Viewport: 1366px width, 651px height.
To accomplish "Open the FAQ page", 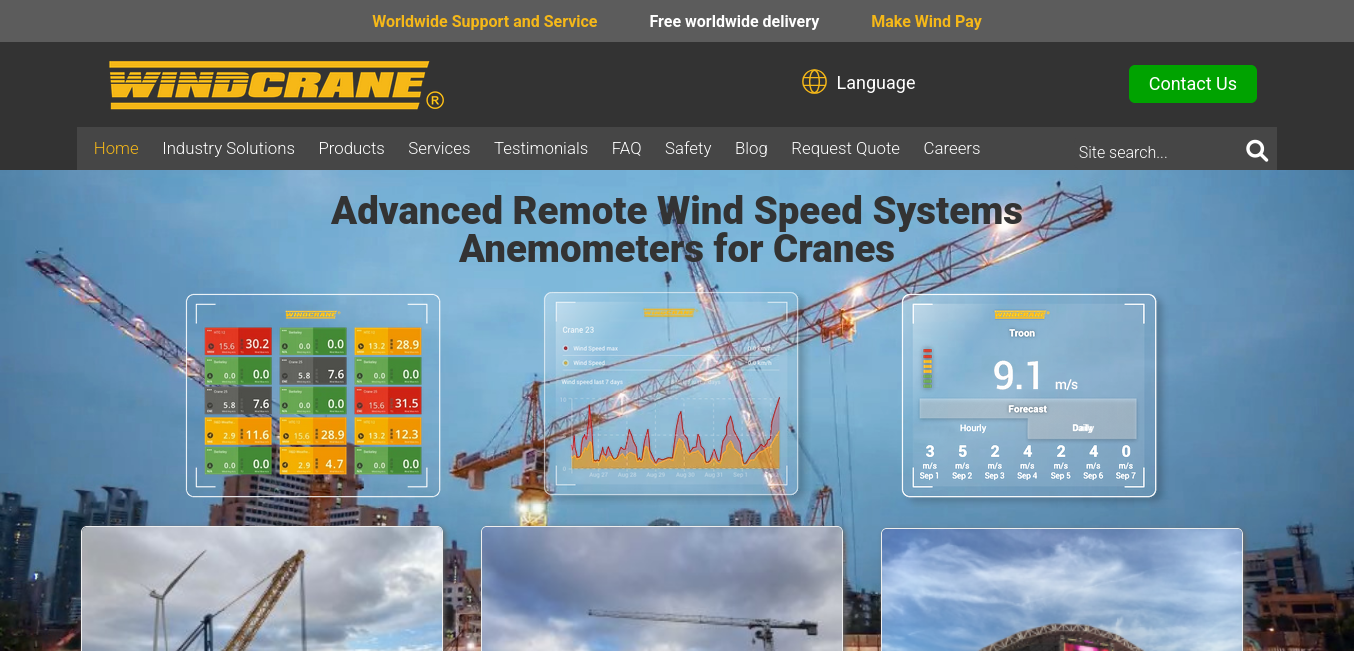I will (626, 148).
